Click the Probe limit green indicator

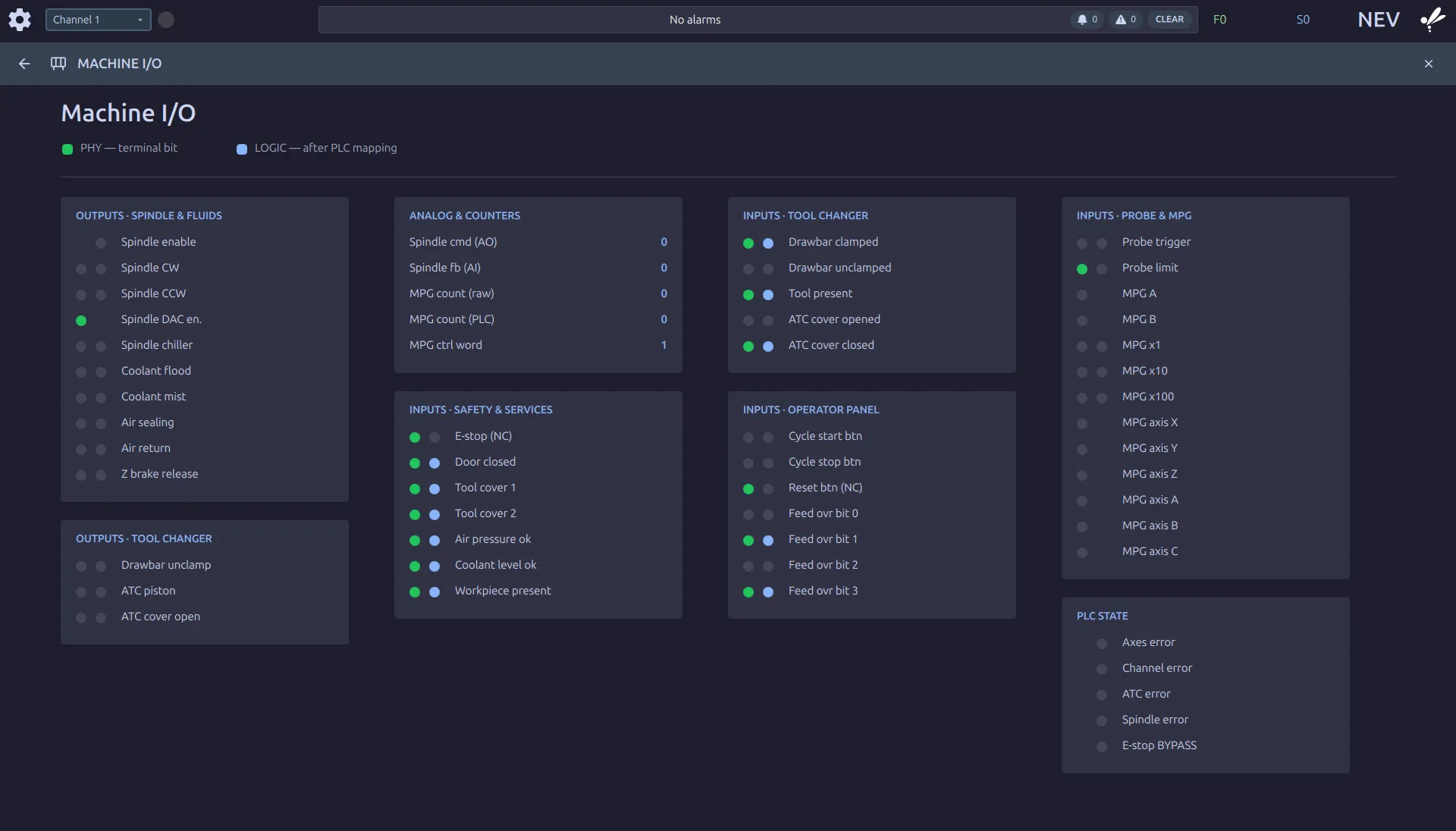coord(1082,269)
